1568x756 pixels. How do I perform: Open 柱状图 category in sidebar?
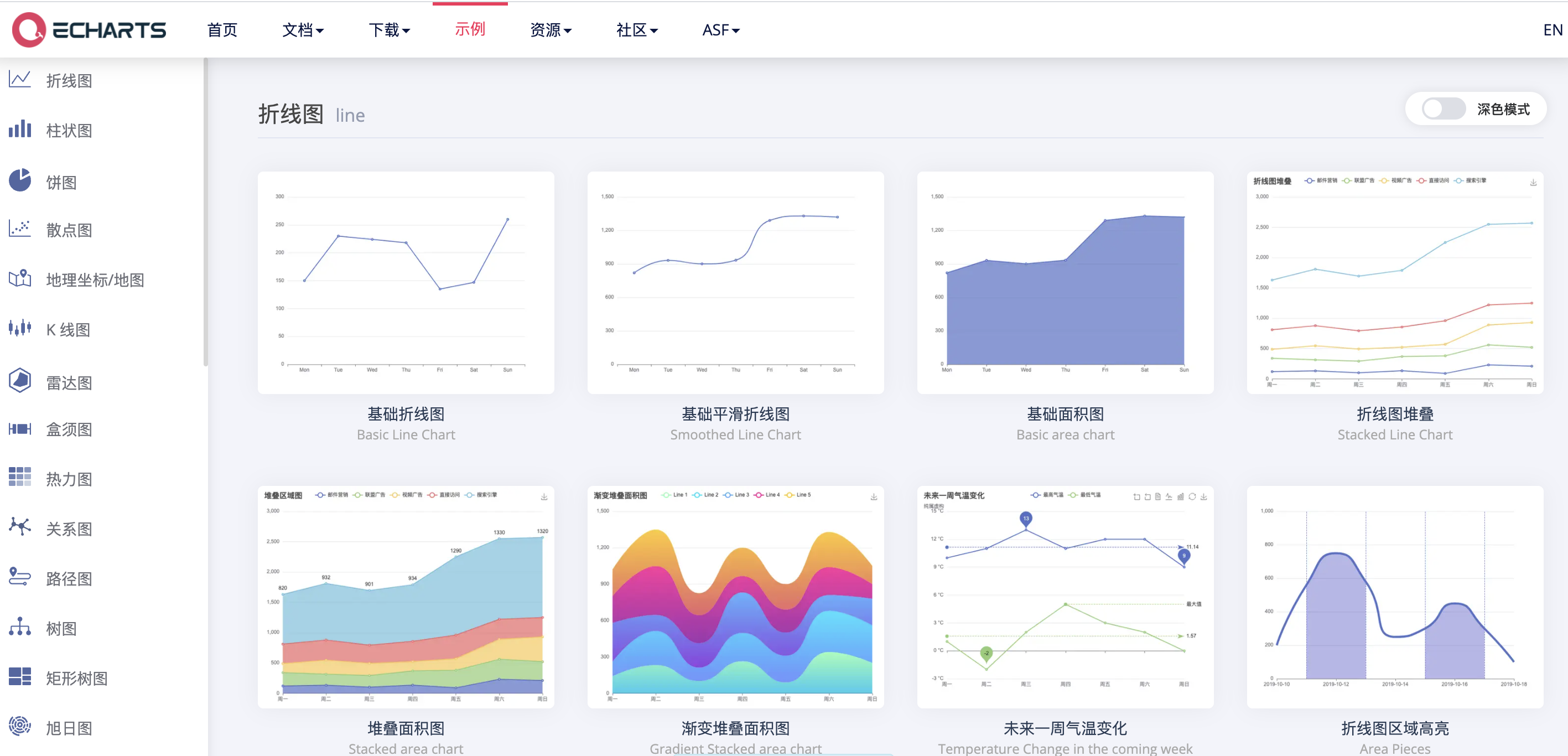point(69,130)
